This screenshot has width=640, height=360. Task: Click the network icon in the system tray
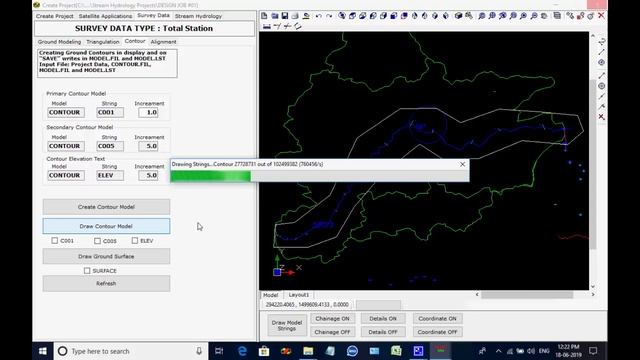(x=510, y=351)
